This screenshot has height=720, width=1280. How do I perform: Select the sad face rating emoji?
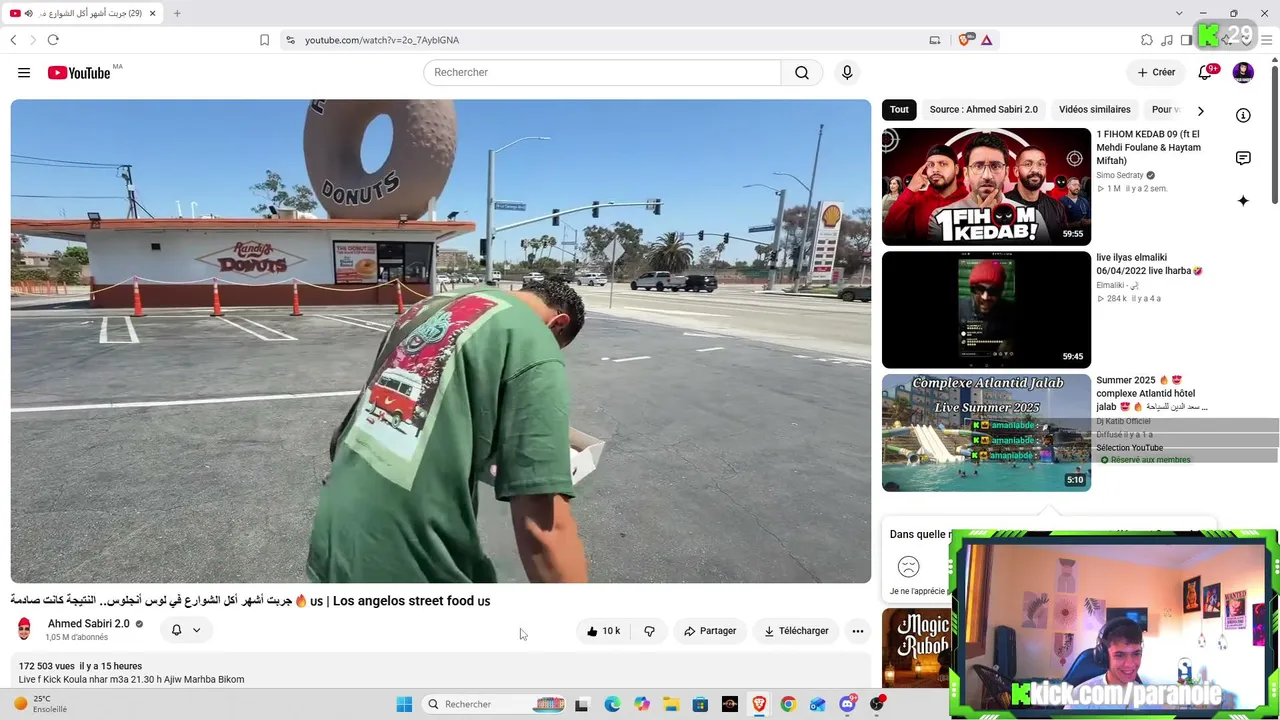[908, 567]
